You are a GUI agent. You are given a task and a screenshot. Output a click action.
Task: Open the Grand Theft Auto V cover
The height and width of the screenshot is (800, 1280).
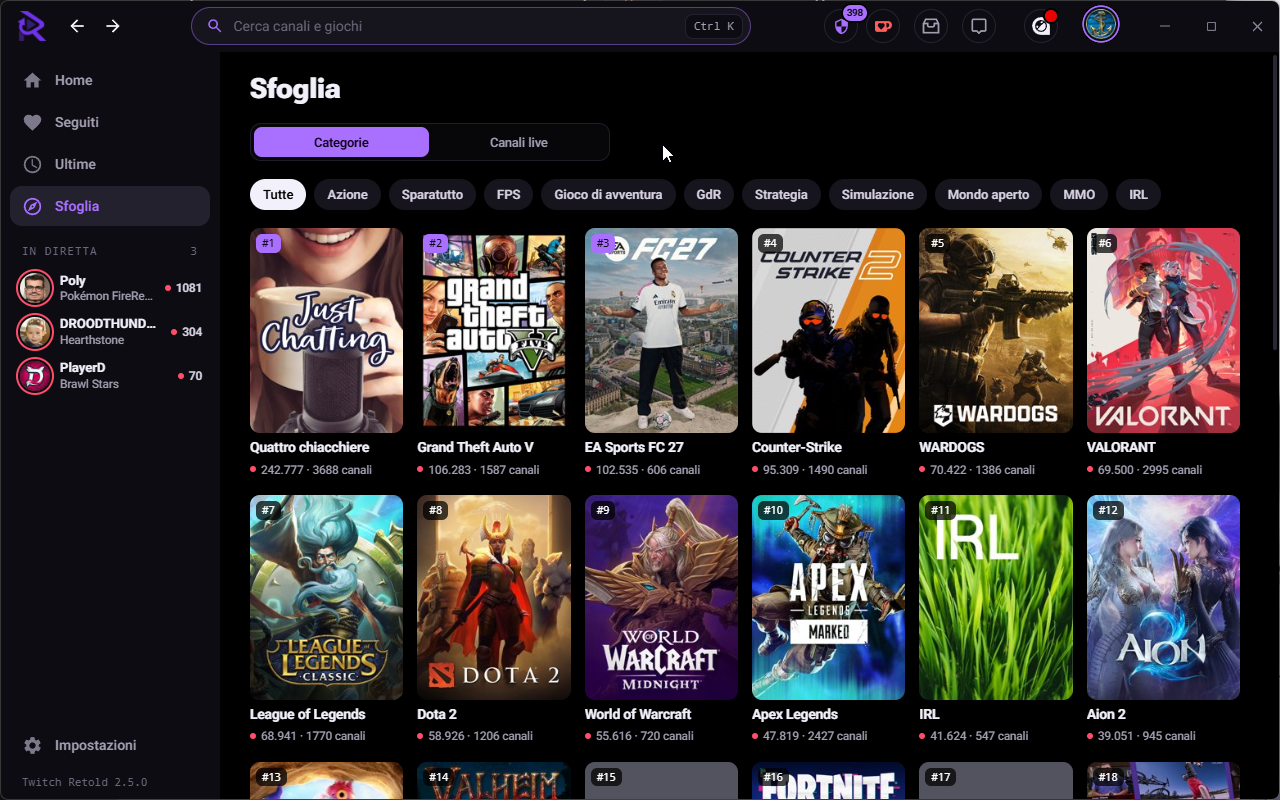pyautogui.click(x=494, y=330)
